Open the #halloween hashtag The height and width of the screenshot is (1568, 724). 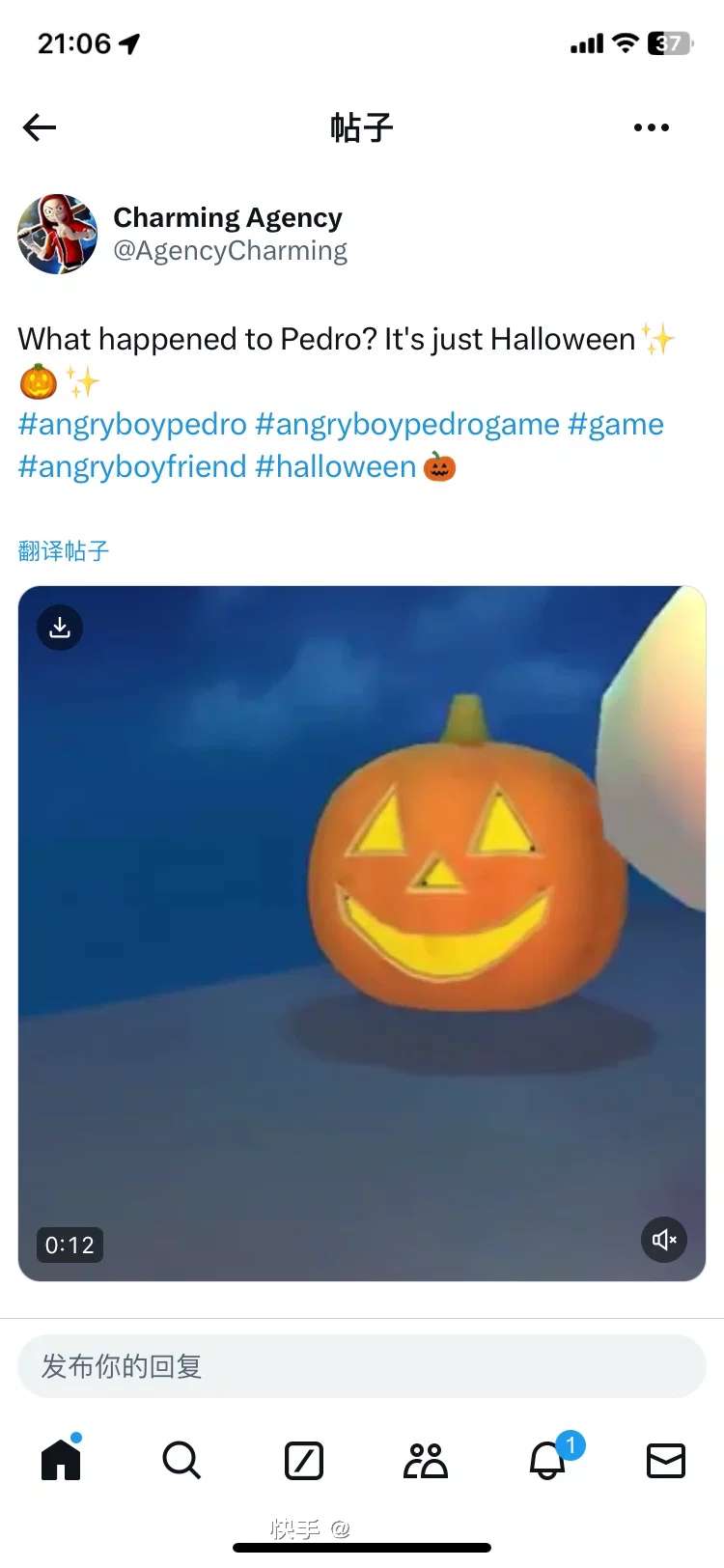[x=336, y=466]
